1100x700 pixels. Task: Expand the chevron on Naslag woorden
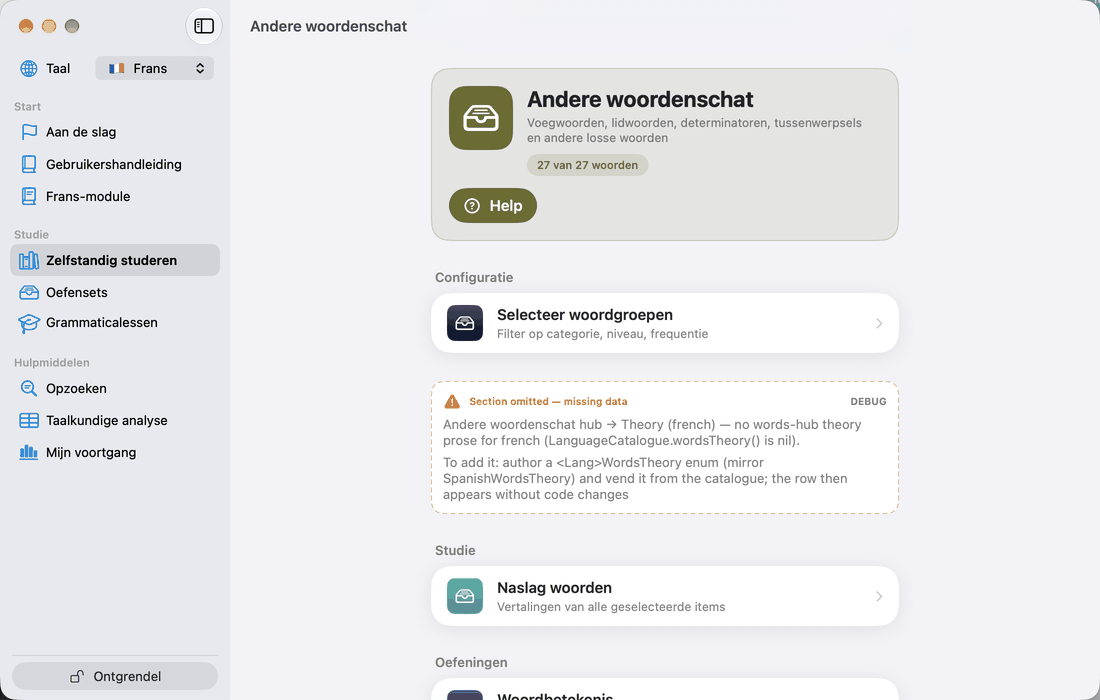(x=879, y=596)
